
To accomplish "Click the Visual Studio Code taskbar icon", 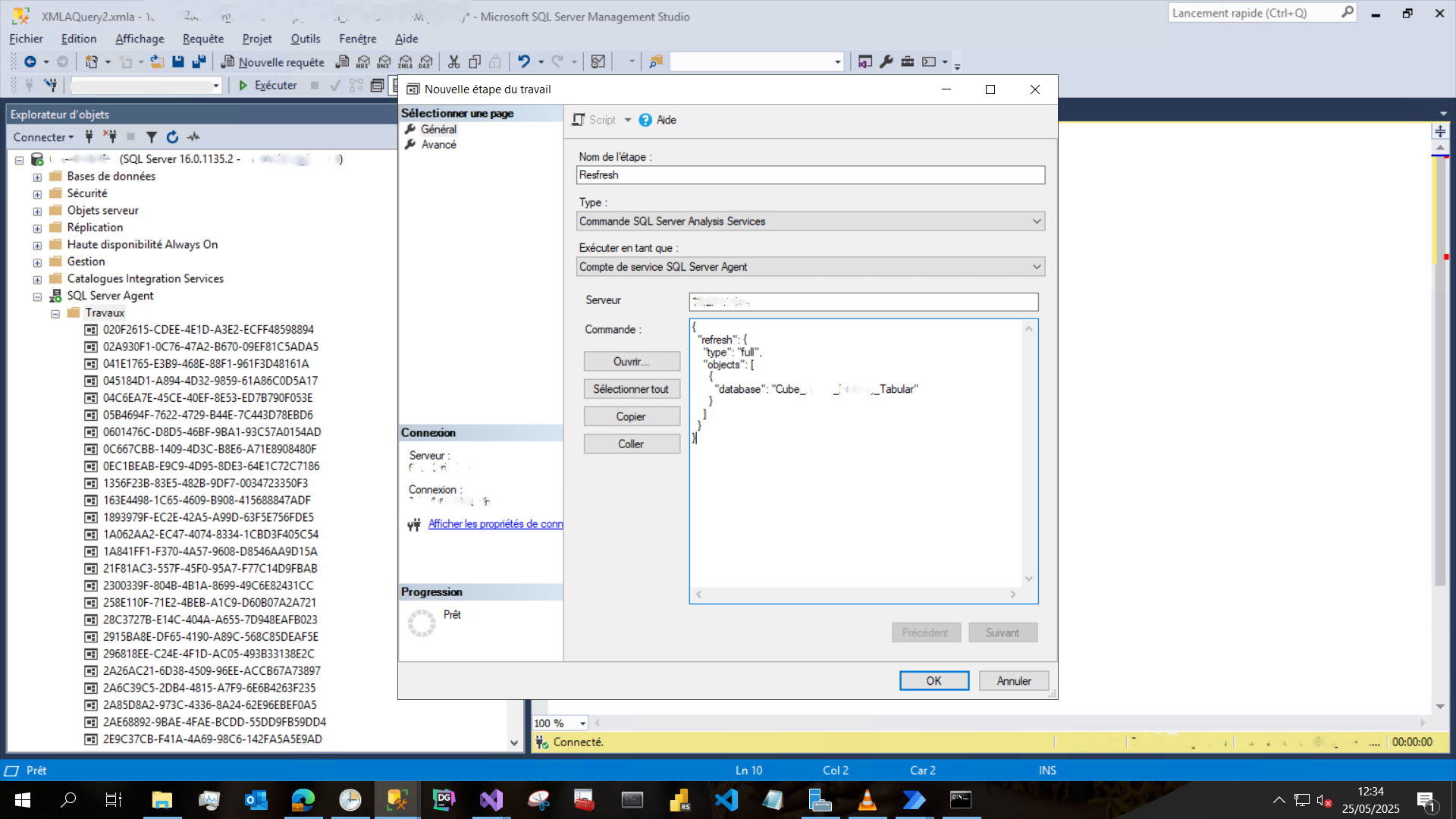I will tap(726, 800).
